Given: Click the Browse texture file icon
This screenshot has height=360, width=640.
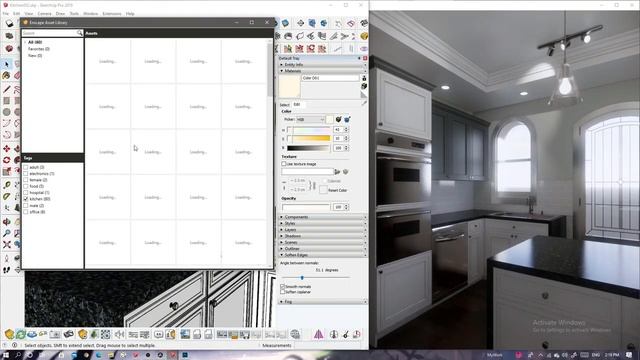Looking at the screenshot, I should tap(337, 172).
